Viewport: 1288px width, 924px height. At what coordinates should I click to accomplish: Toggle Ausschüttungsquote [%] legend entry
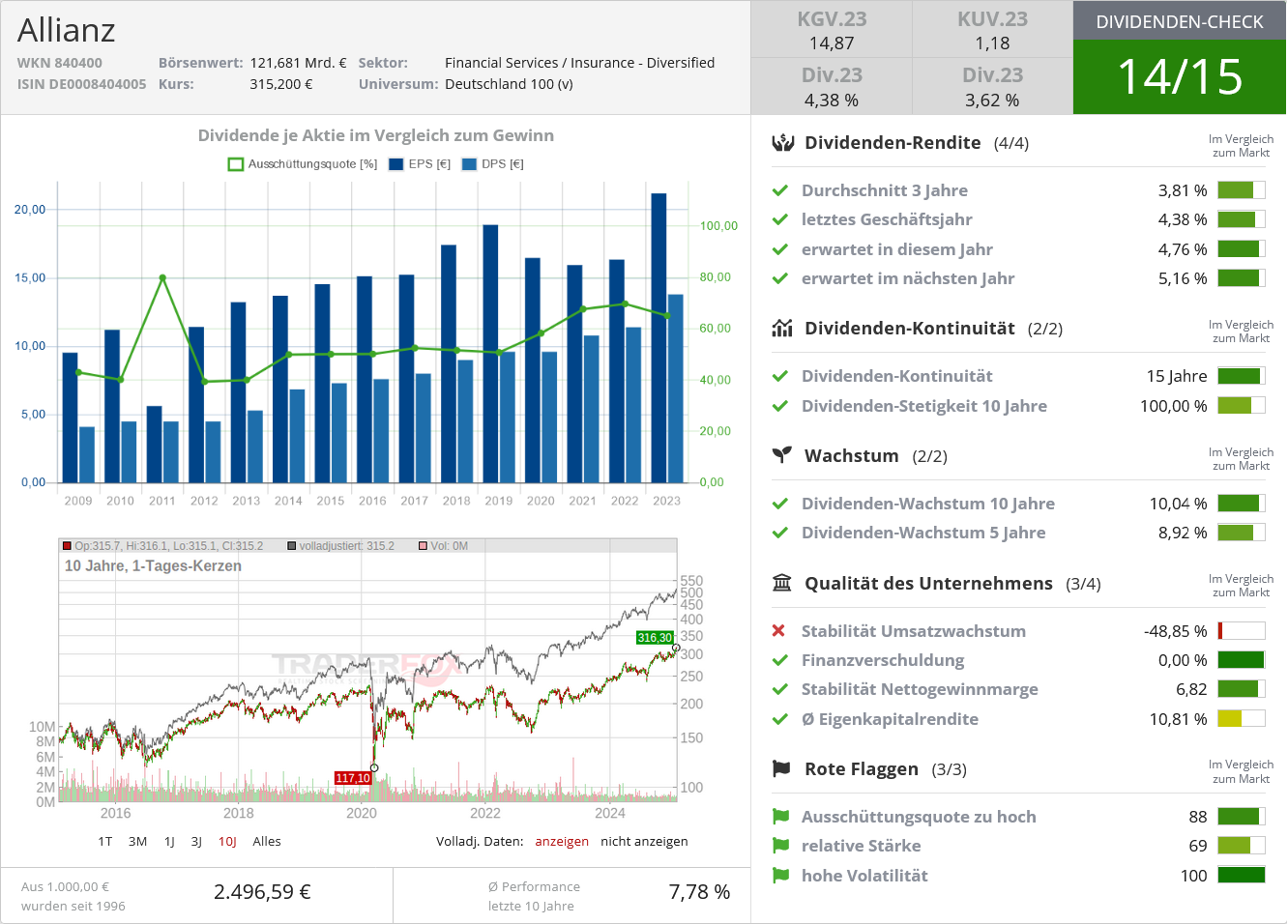click(x=303, y=164)
